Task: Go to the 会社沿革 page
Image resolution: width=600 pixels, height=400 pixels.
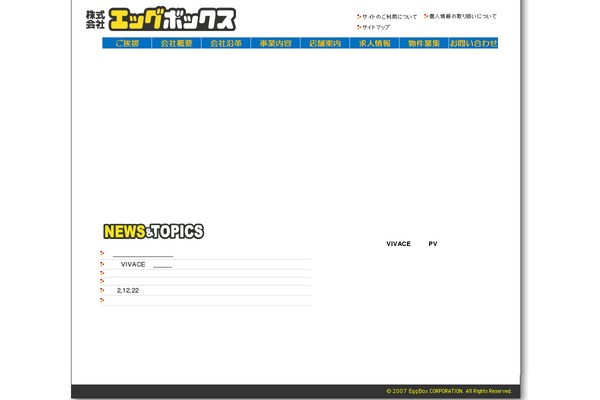Action: click(226, 43)
